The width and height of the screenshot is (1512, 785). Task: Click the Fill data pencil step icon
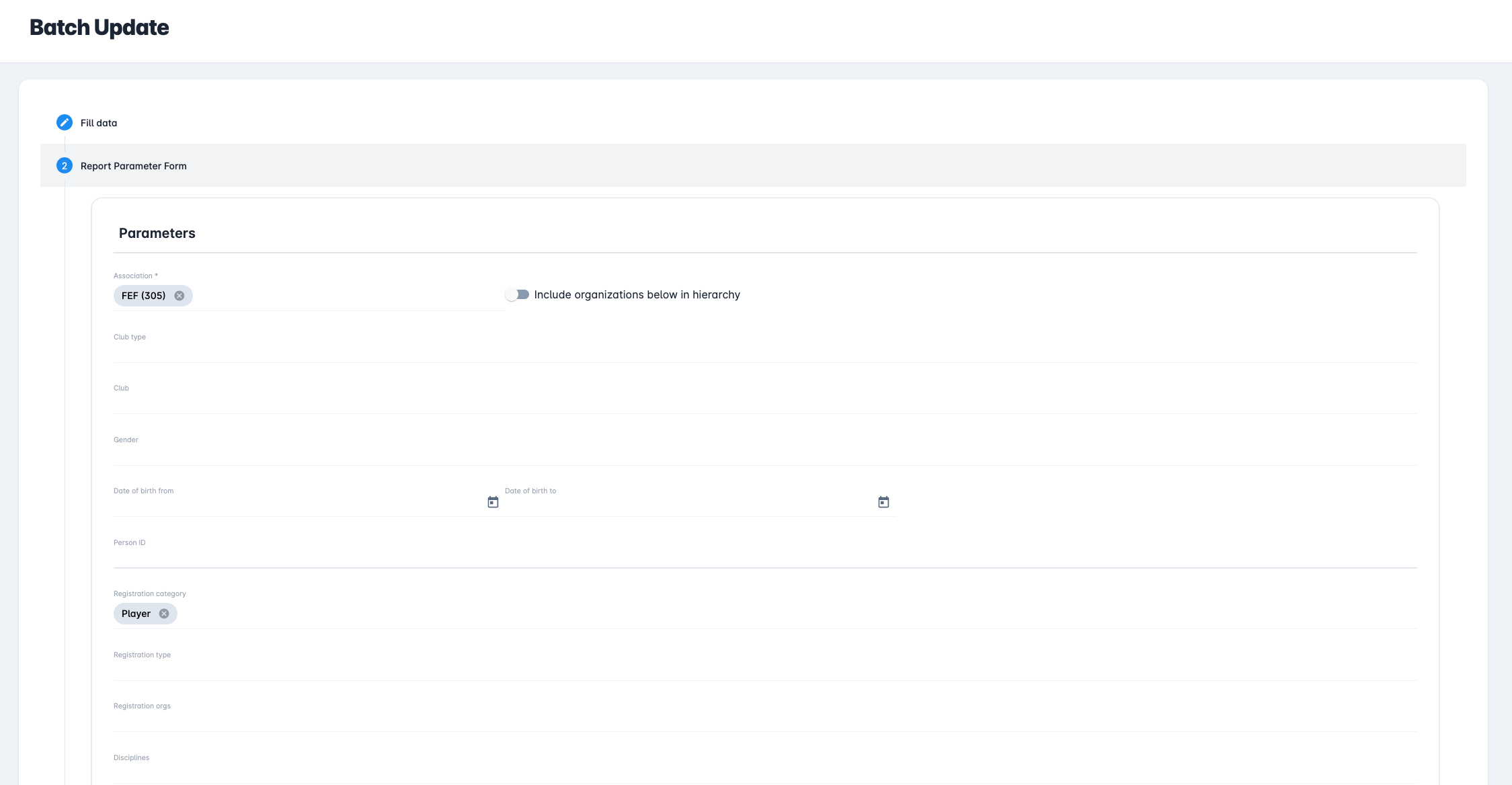pos(65,122)
